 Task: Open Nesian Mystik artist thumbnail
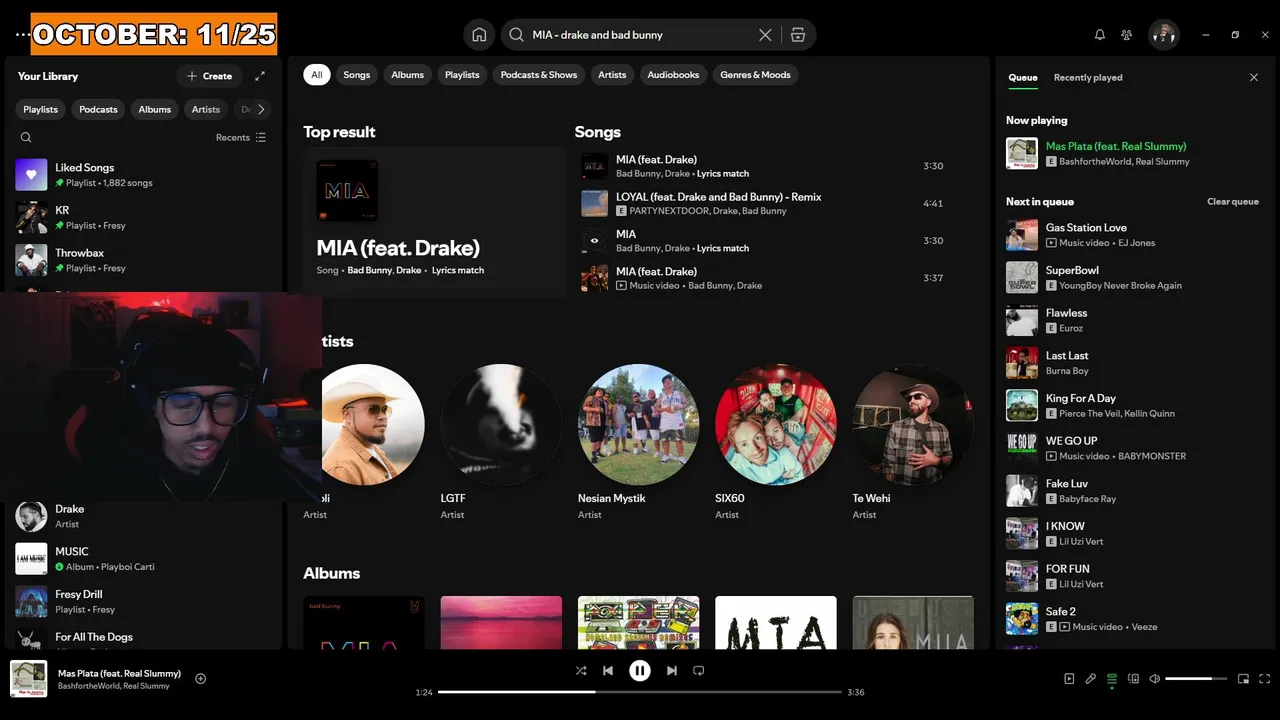[638, 424]
